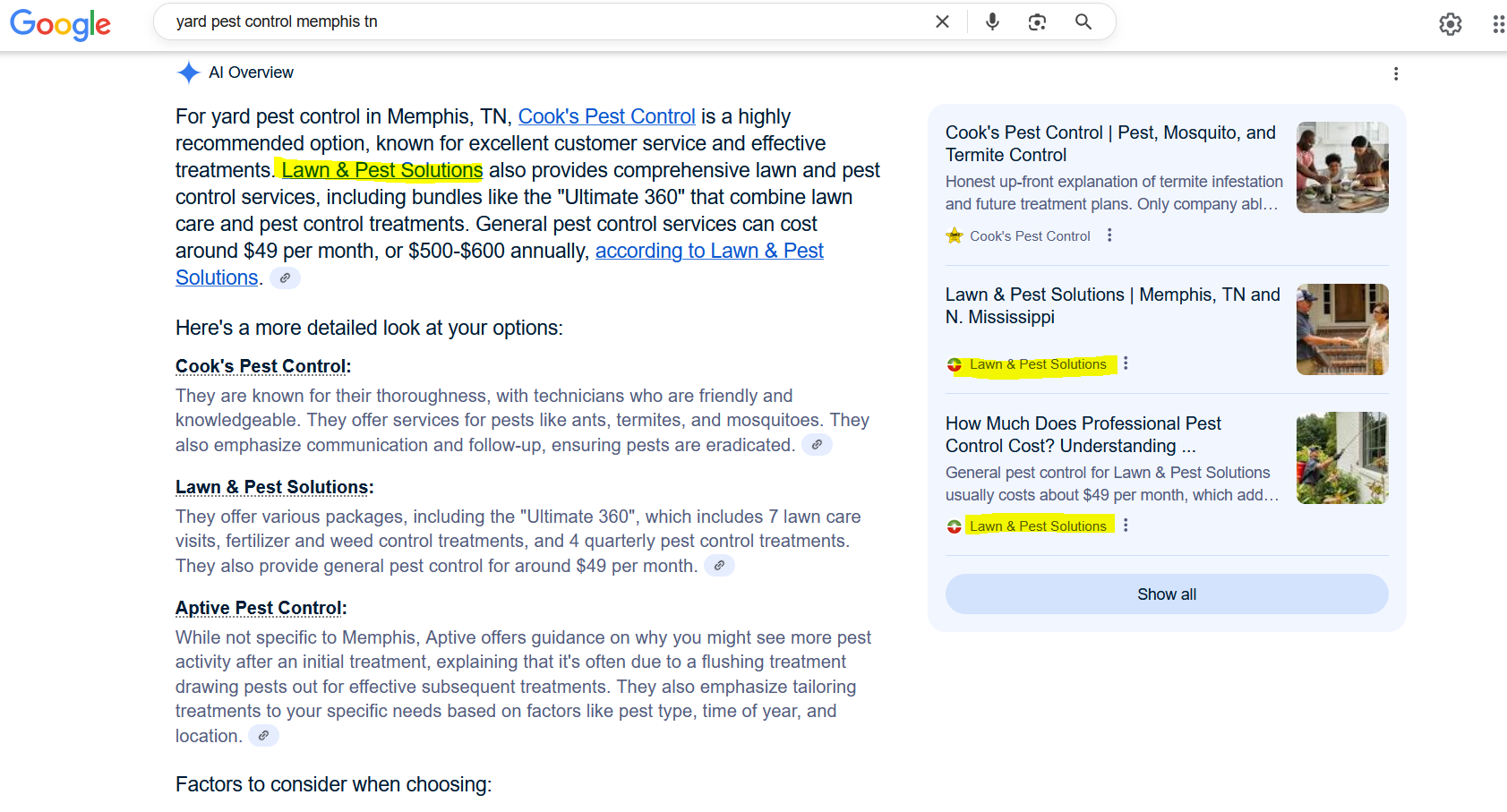
Task: Open Google Lens image search
Action: pos(1037,22)
